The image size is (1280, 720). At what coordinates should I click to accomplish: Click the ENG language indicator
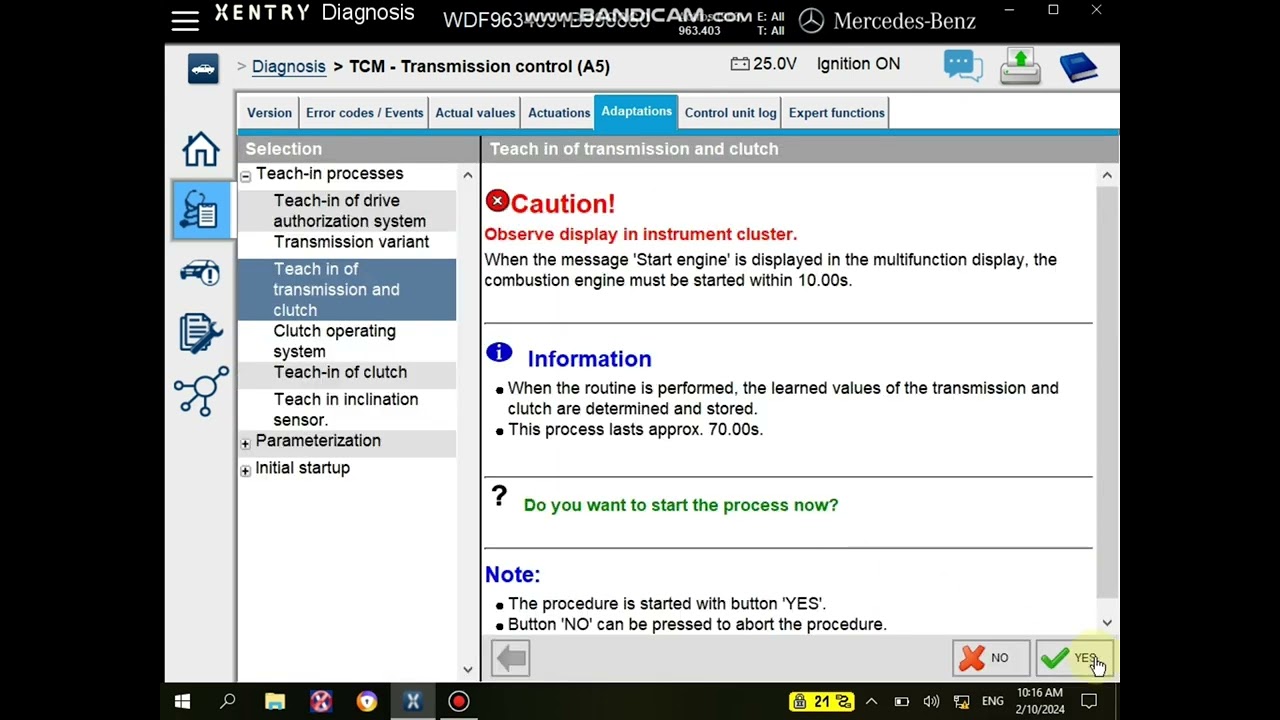pos(993,701)
